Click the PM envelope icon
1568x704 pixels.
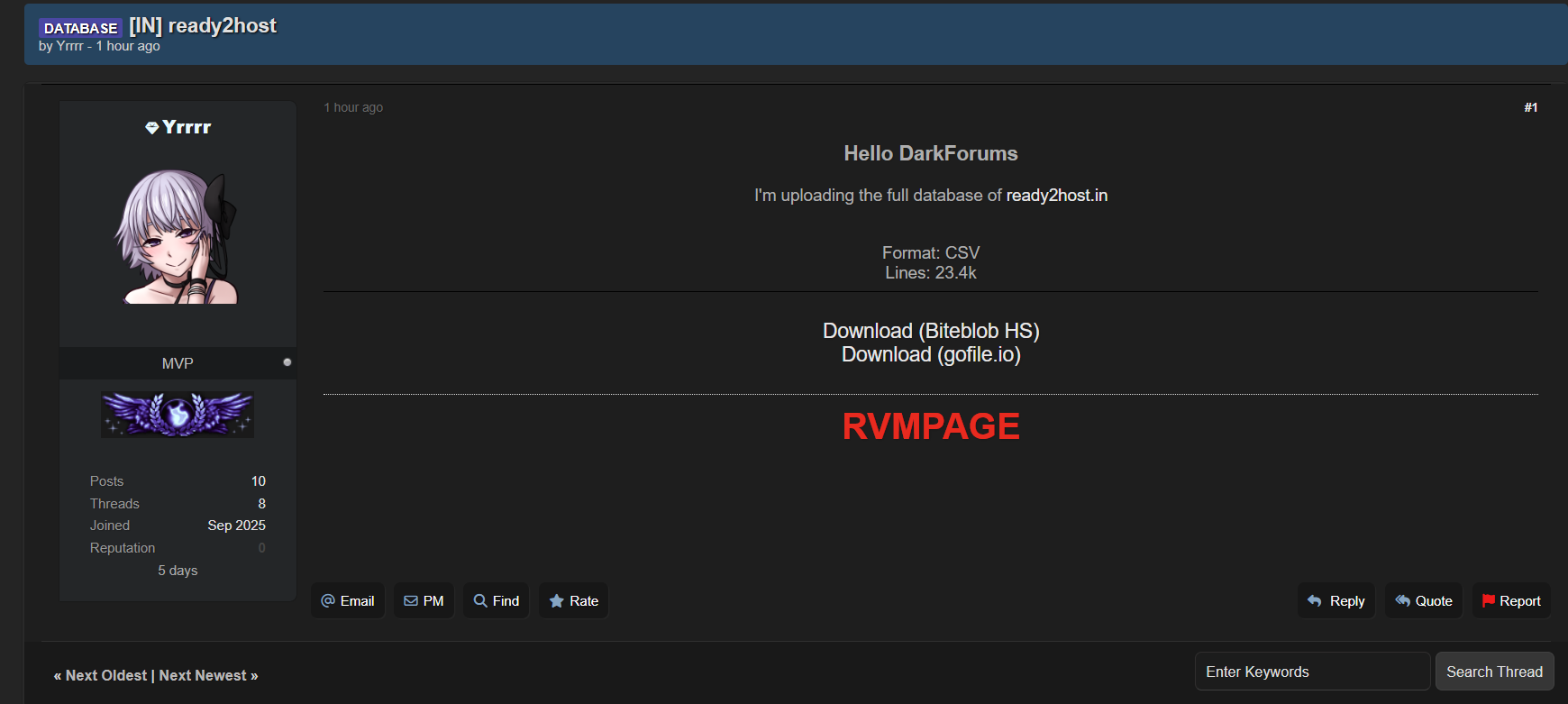pos(411,600)
